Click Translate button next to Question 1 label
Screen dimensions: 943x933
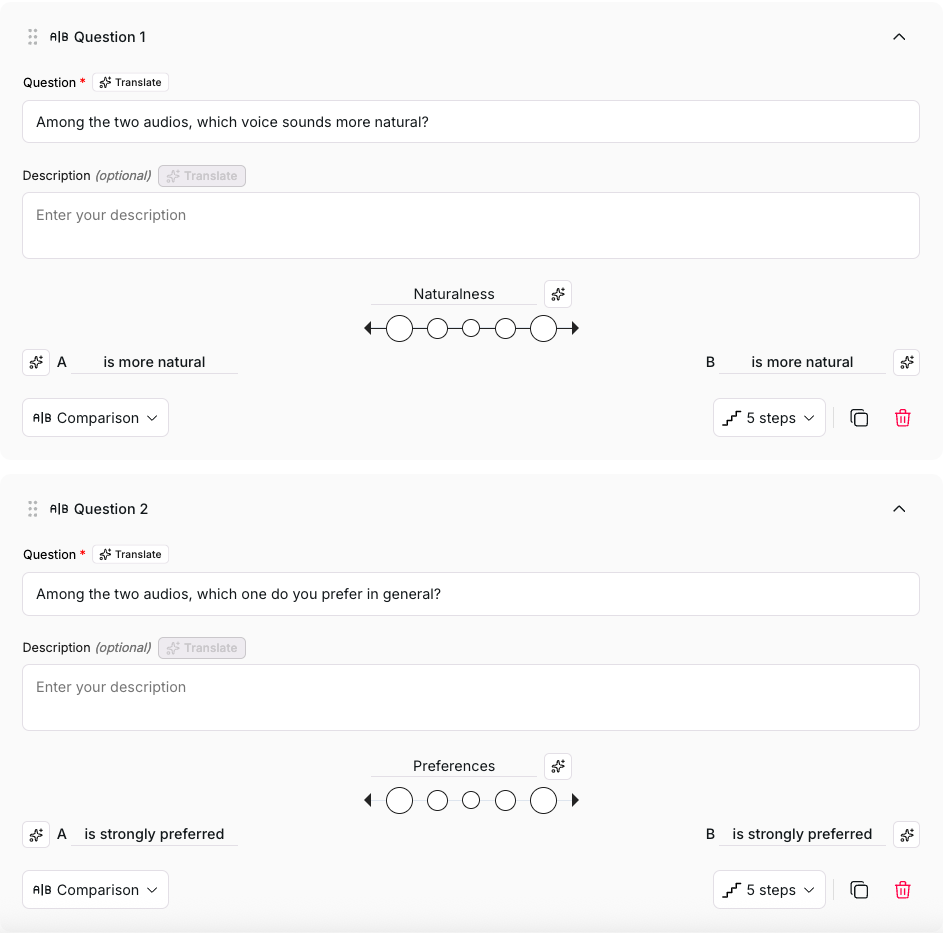[x=131, y=82]
